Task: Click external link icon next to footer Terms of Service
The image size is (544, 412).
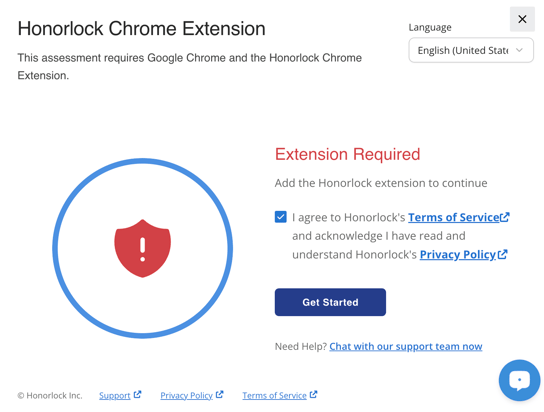Action: point(313,395)
